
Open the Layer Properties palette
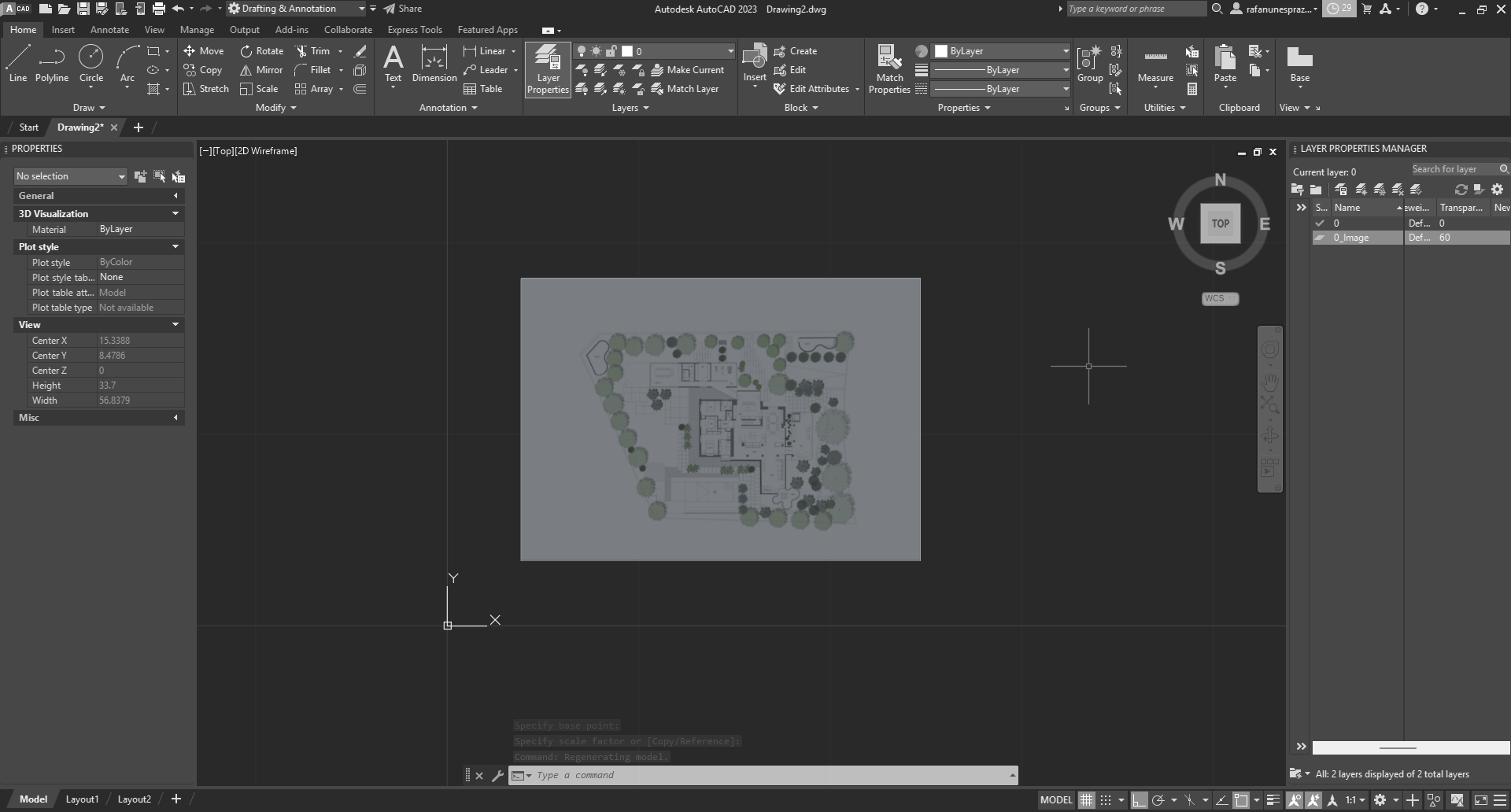tap(547, 69)
